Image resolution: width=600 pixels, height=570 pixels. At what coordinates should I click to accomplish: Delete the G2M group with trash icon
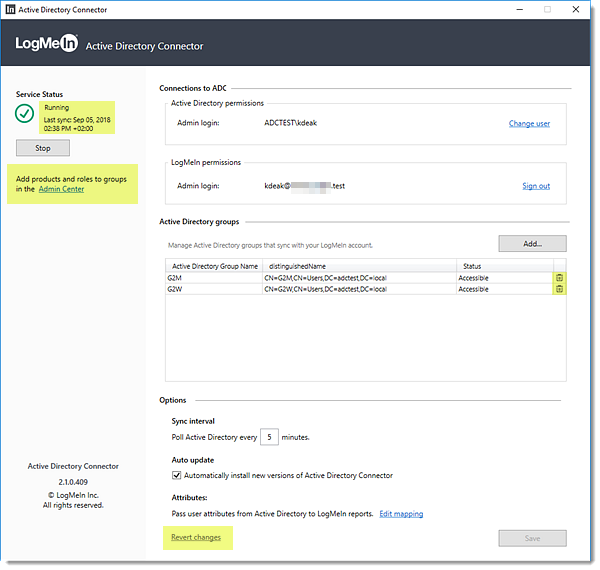pyautogui.click(x=559, y=278)
